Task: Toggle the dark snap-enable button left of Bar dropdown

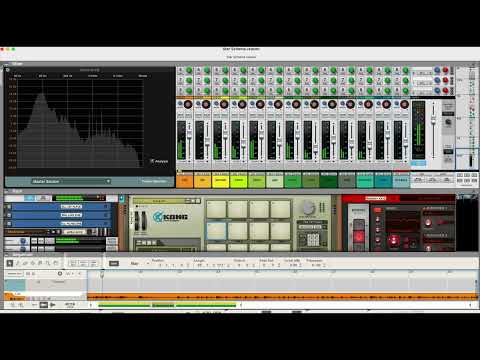Action: click(x=114, y=263)
